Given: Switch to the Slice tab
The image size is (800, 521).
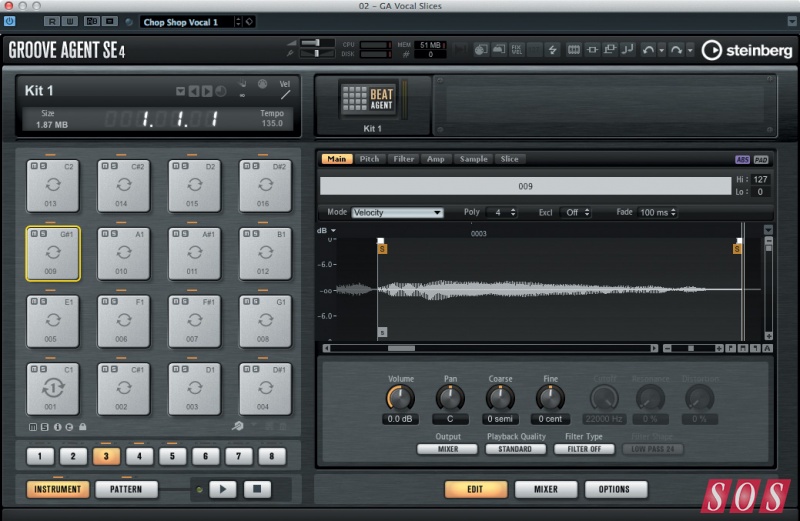Looking at the screenshot, I should point(509,159).
